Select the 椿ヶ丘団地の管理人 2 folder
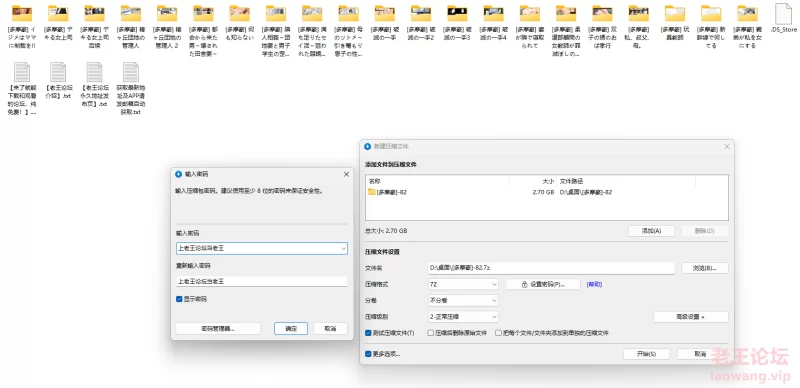The width and height of the screenshot is (800, 388). 167,27
